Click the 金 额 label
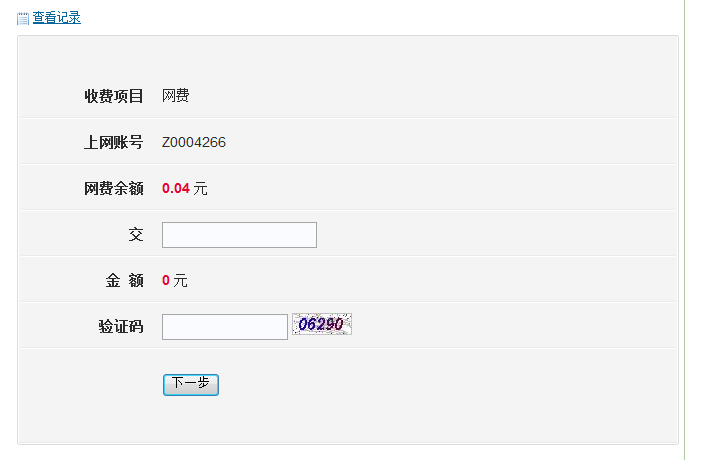The image size is (707, 460). pyautogui.click(x=125, y=281)
